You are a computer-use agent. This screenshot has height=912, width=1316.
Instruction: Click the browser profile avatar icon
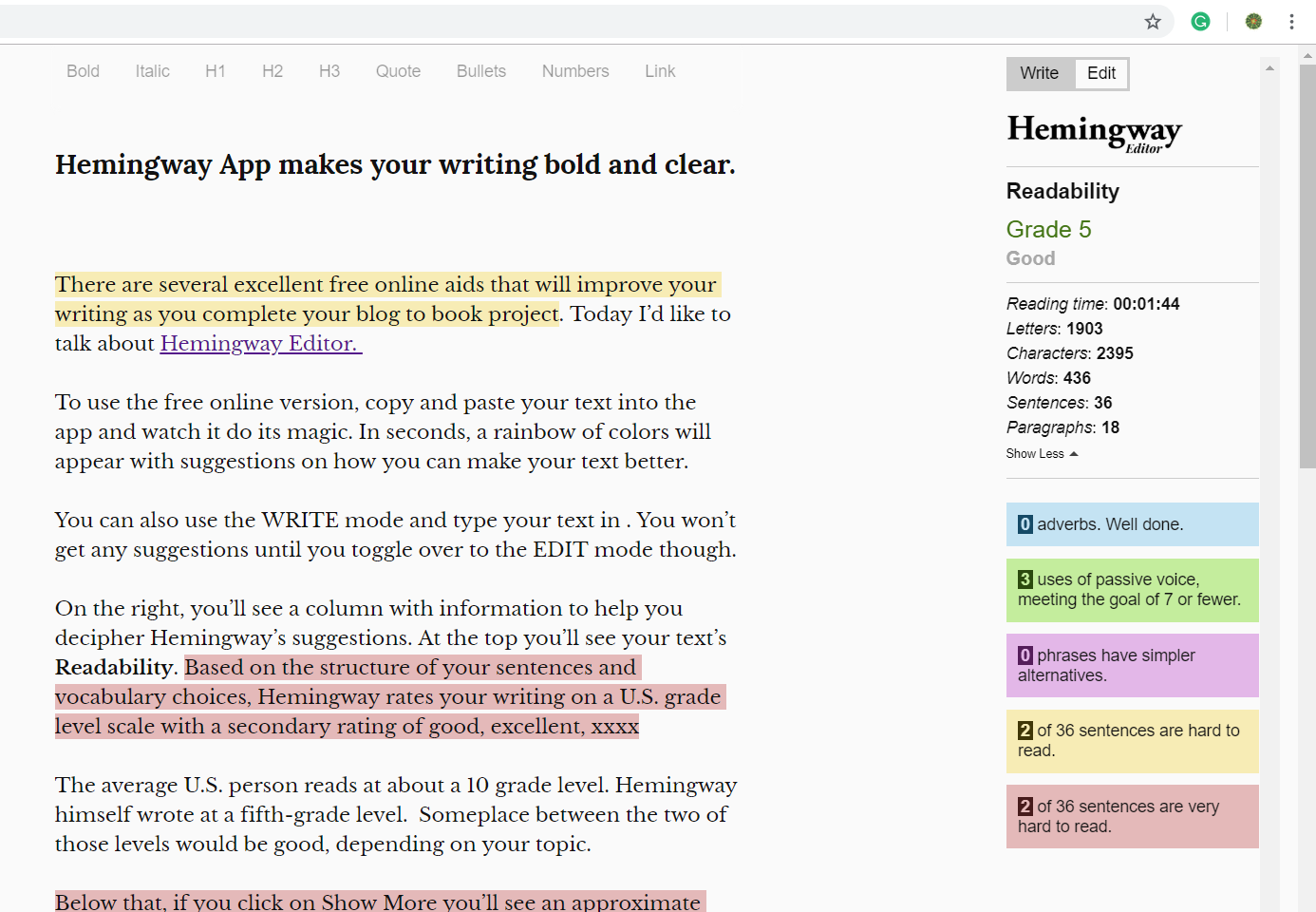click(x=1253, y=22)
